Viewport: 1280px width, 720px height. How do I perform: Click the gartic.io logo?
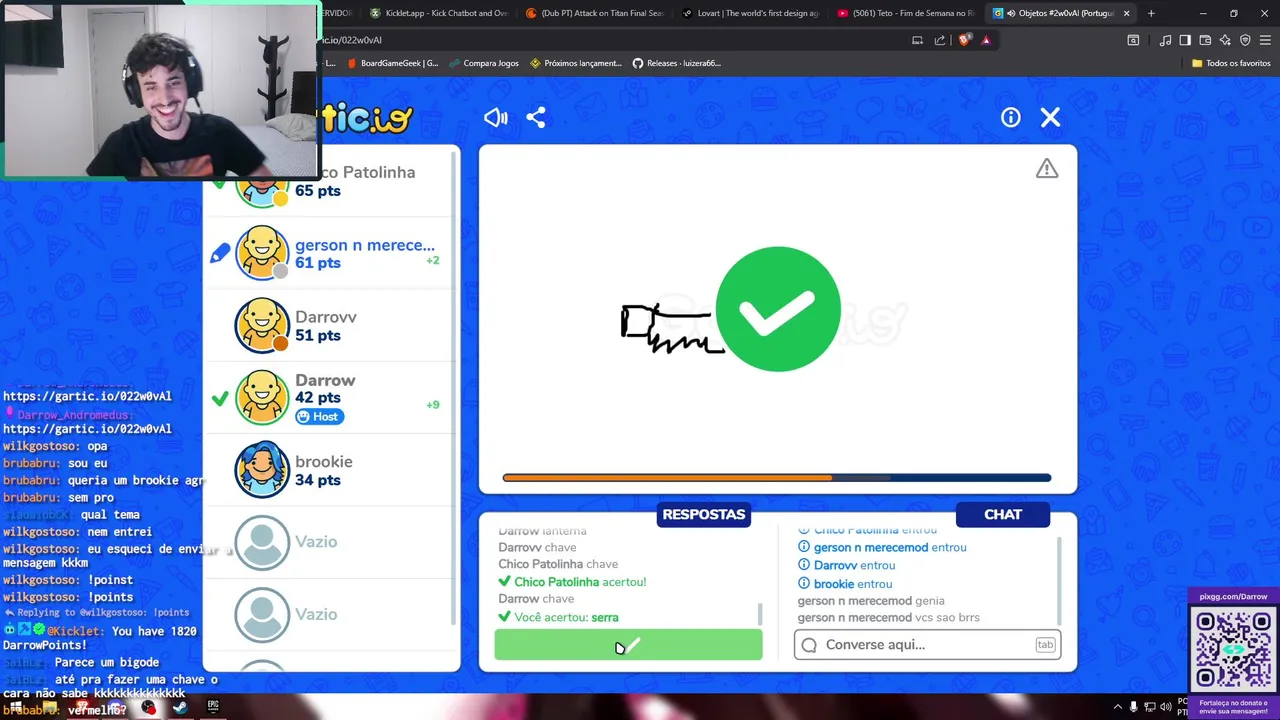click(366, 119)
